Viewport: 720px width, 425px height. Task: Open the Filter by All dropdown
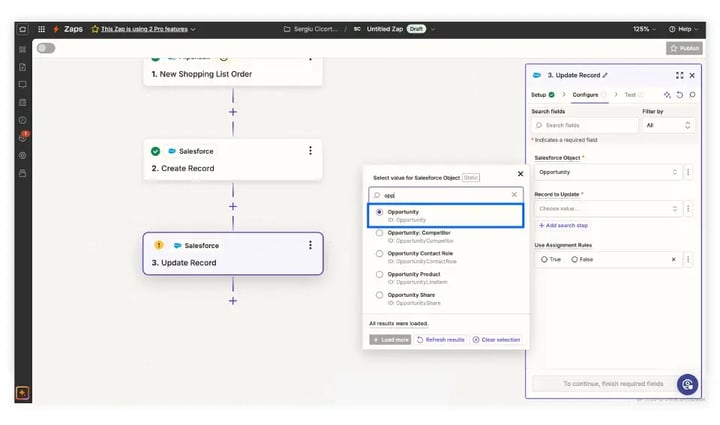[x=668, y=125]
